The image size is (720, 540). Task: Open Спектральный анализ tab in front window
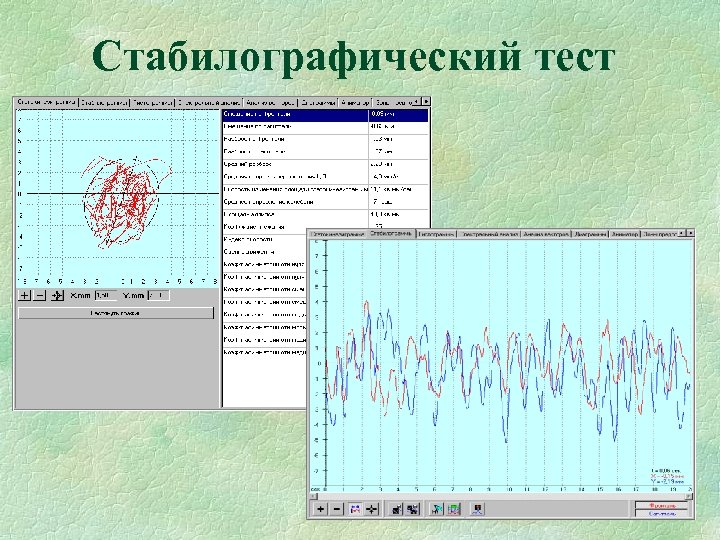pos(489,234)
